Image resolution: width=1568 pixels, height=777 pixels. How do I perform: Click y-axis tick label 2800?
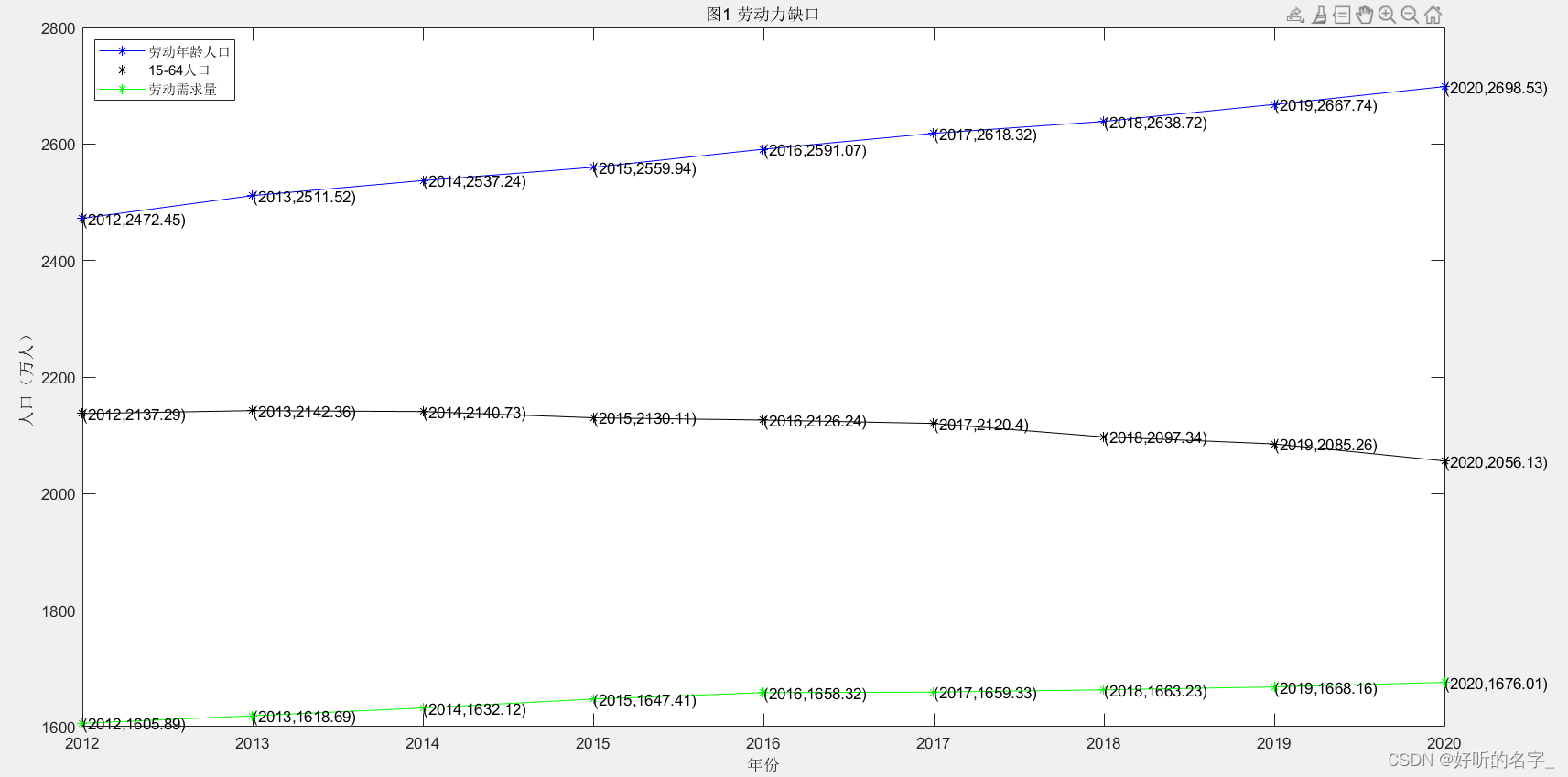[59, 28]
